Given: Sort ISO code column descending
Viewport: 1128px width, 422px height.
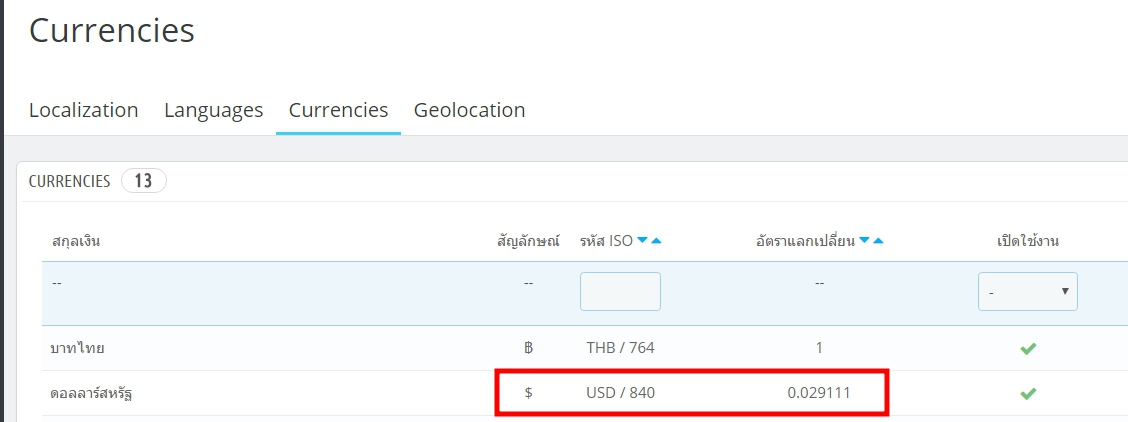Looking at the screenshot, I should click(643, 241).
